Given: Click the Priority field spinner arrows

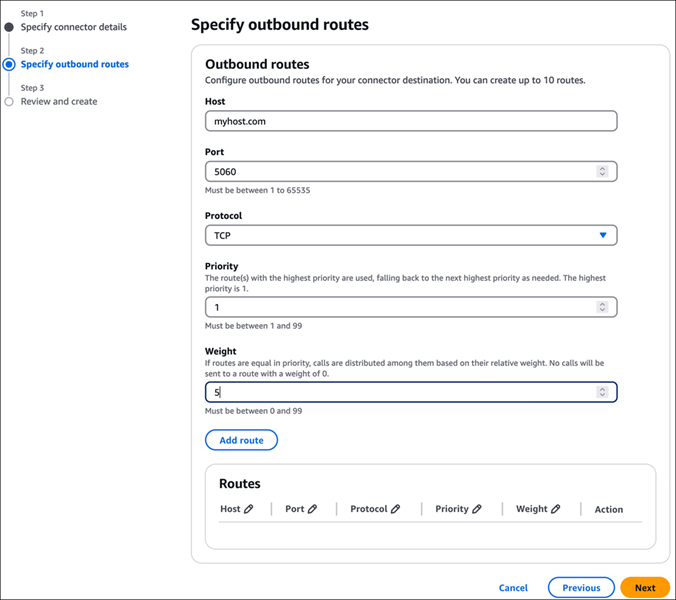Looking at the screenshot, I should coord(602,307).
